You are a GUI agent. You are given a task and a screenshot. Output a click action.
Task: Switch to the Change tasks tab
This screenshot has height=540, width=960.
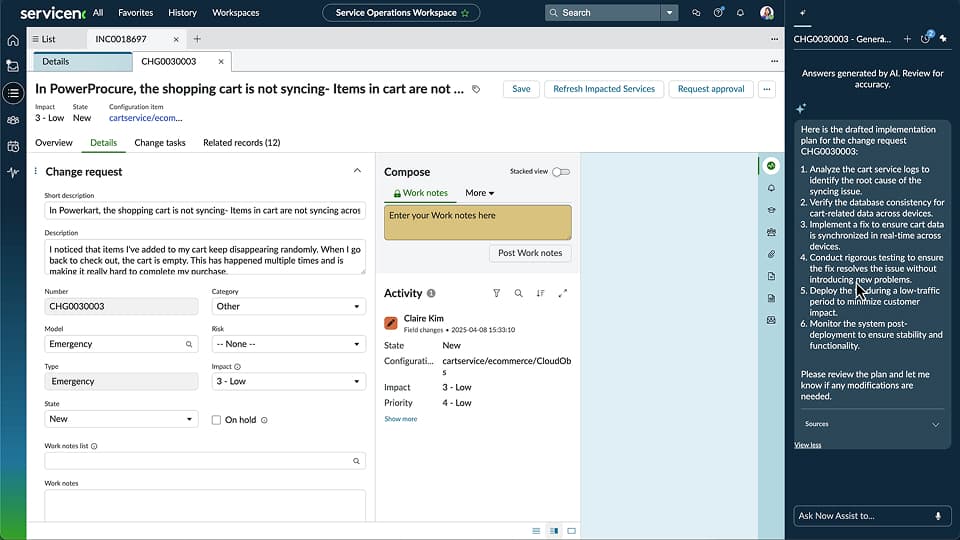(160, 143)
